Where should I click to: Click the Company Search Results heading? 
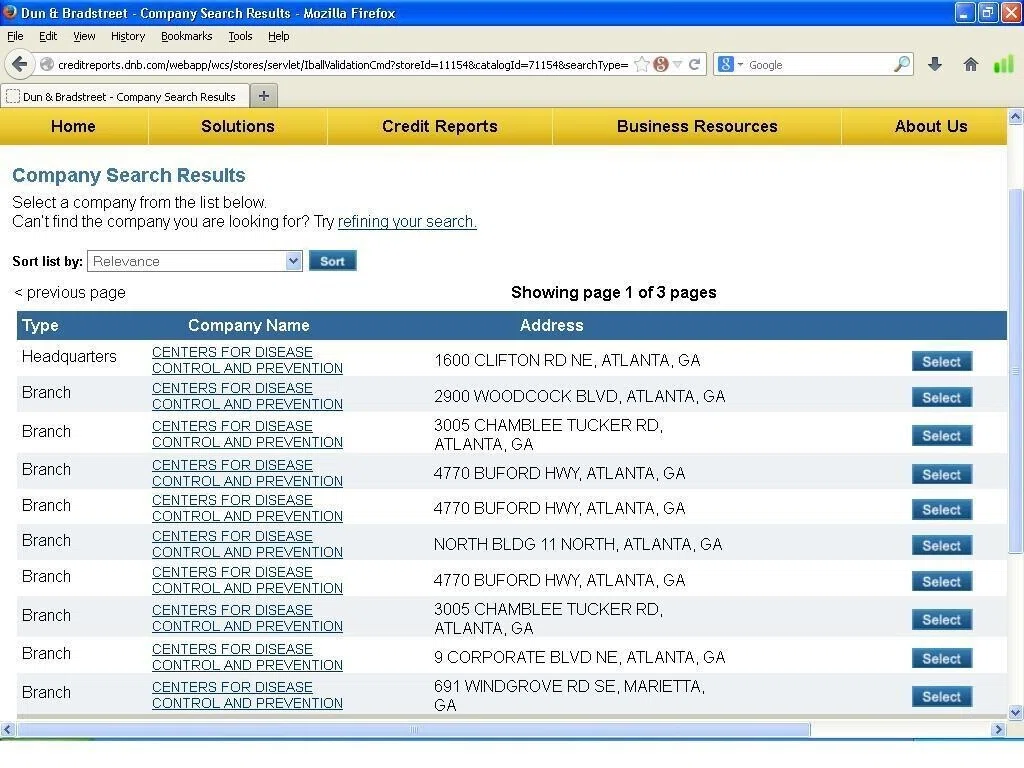click(x=129, y=175)
